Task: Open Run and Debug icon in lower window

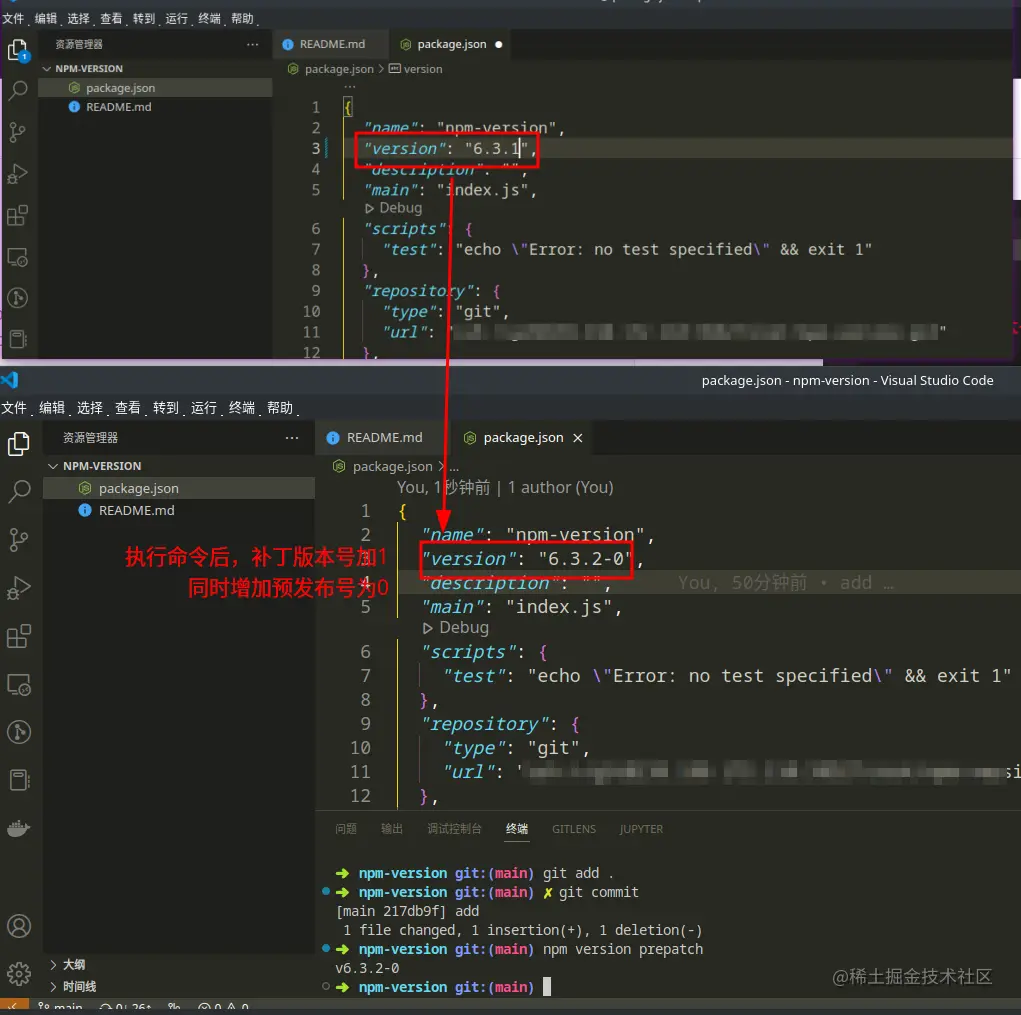Action: 19,588
